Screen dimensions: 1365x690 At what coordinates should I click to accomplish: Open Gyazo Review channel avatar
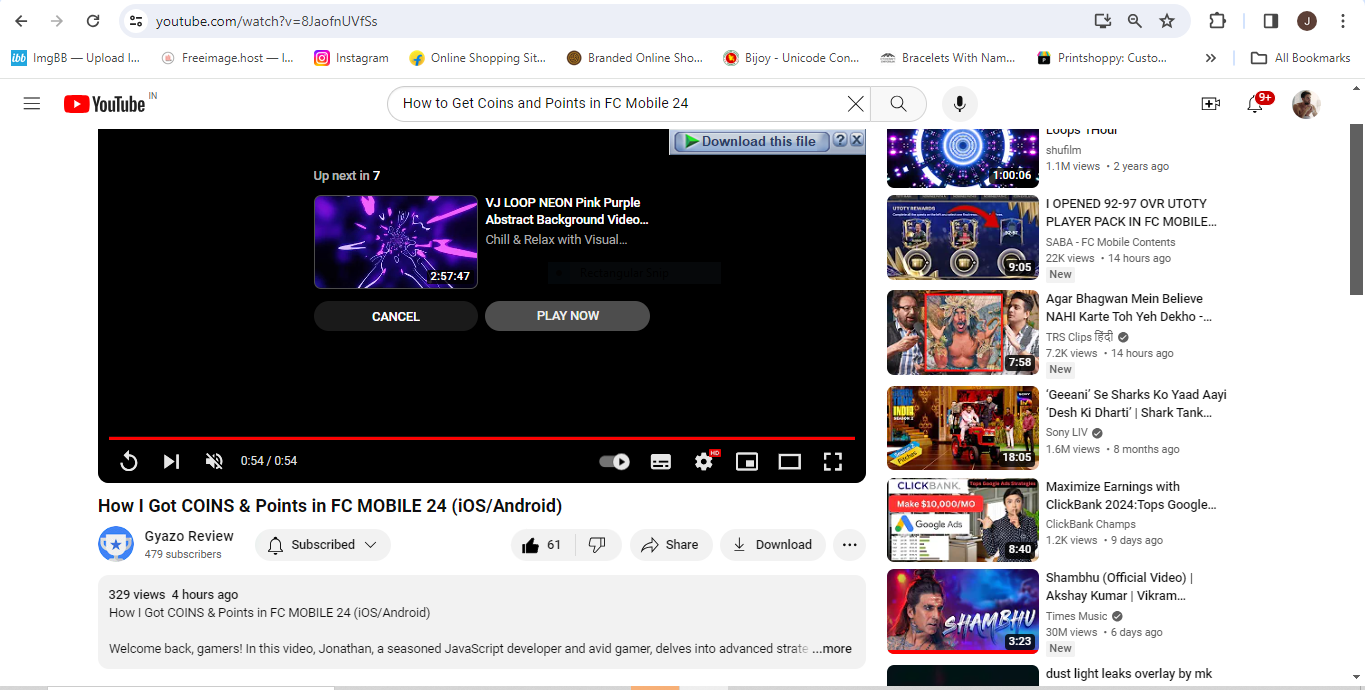[x=116, y=544]
